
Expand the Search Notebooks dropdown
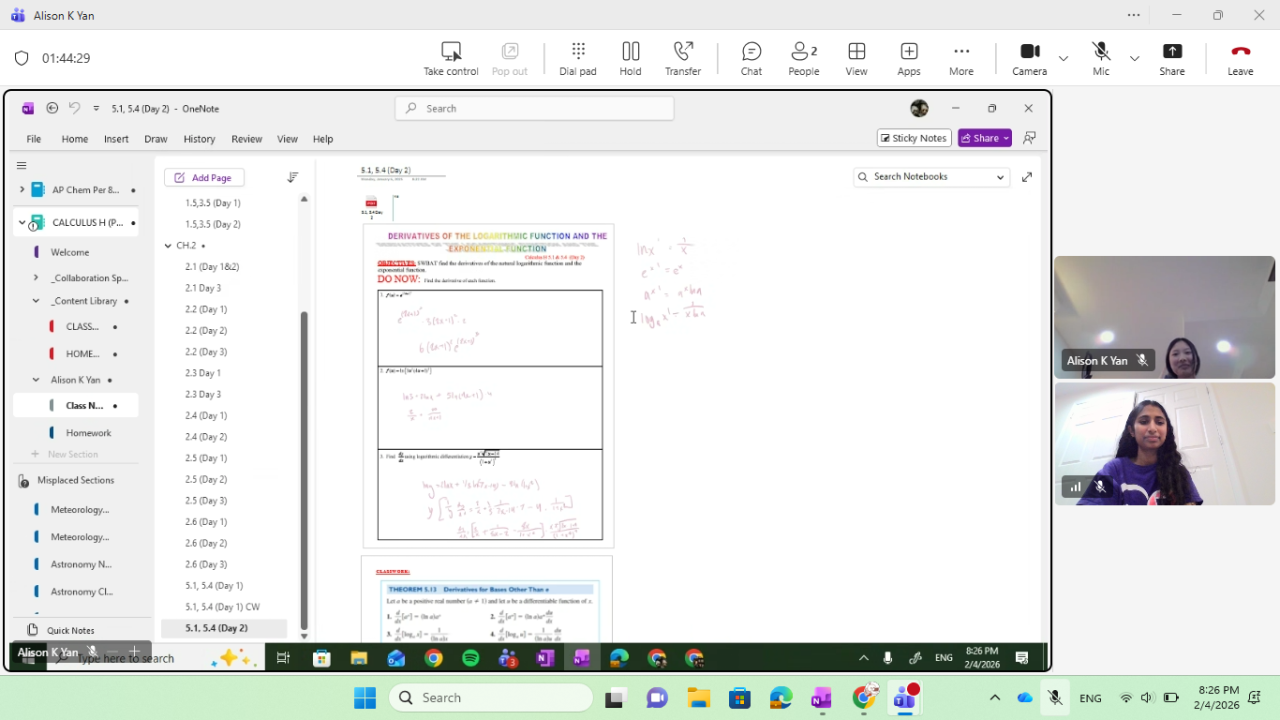tap(999, 177)
